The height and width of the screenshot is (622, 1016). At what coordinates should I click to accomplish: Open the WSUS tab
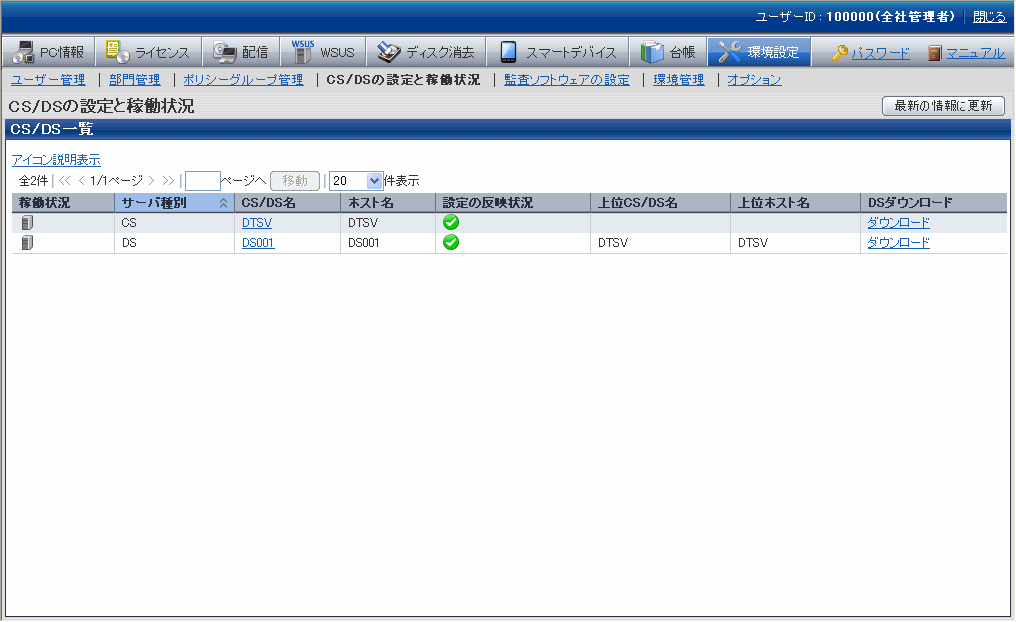point(323,52)
